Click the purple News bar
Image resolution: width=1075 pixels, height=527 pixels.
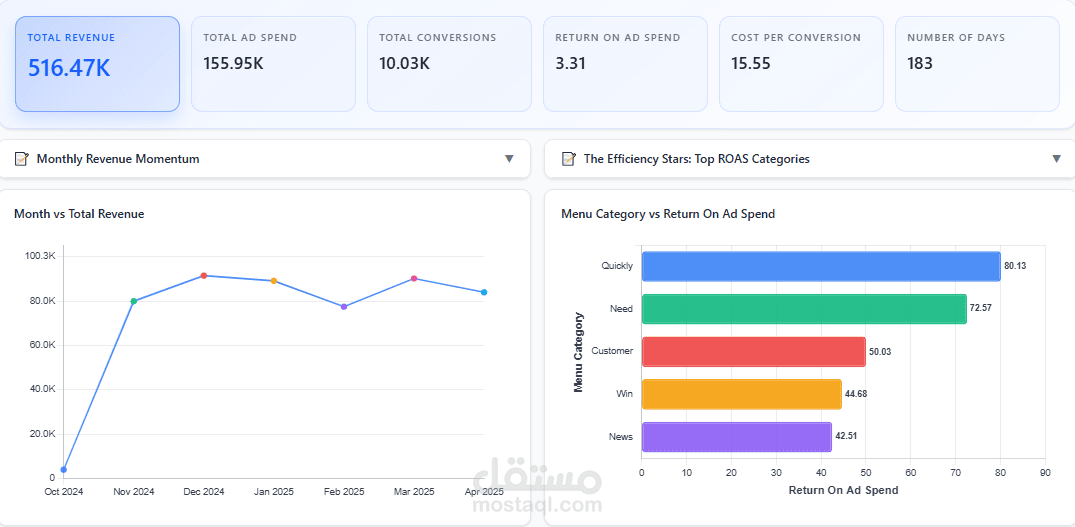click(x=737, y=437)
